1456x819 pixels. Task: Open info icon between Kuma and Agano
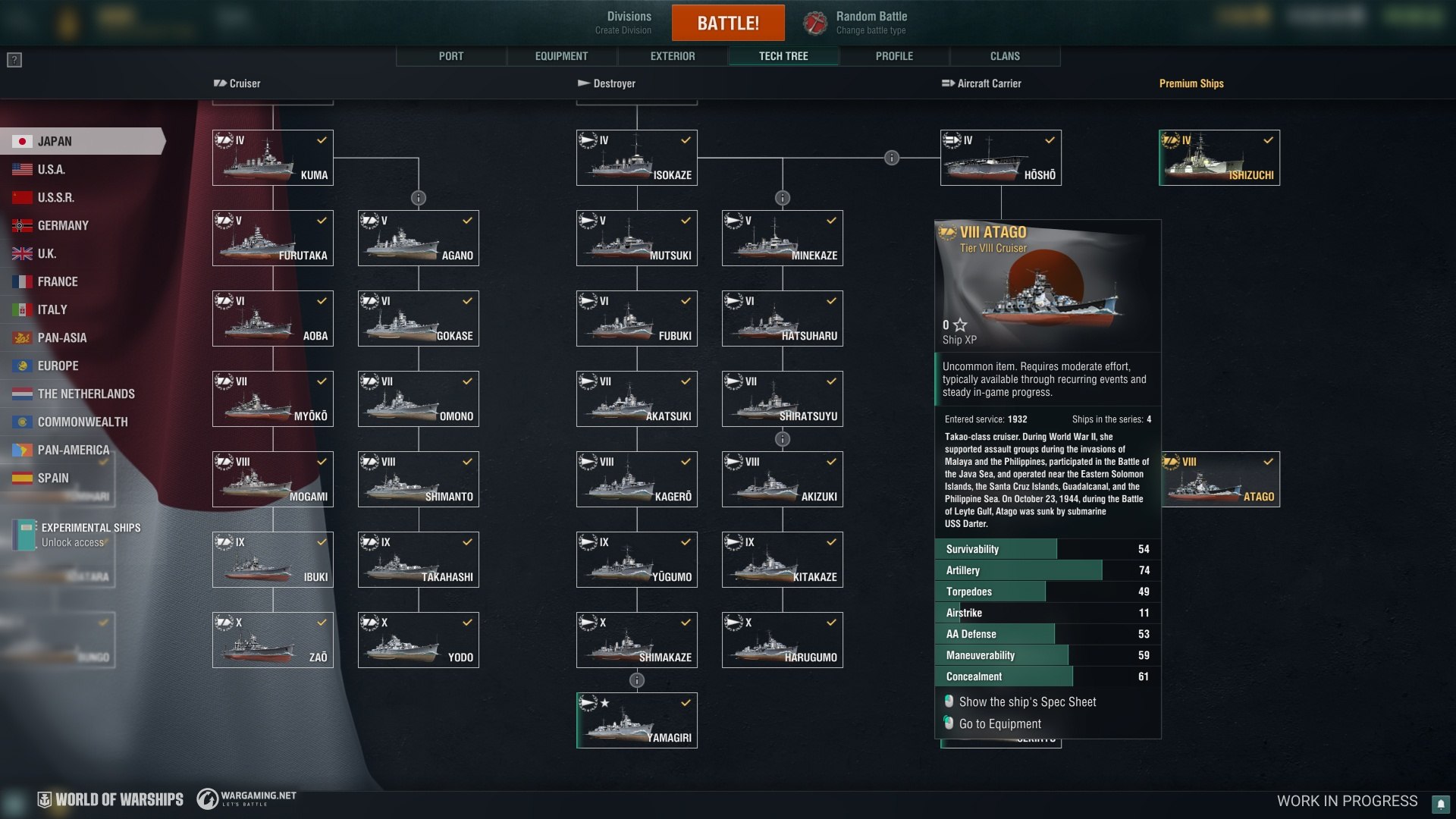click(419, 198)
